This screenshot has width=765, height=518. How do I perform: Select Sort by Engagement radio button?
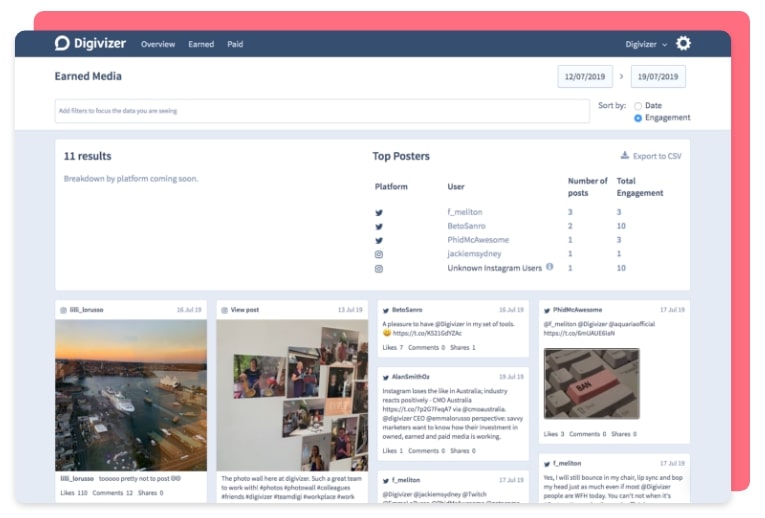pos(638,118)
